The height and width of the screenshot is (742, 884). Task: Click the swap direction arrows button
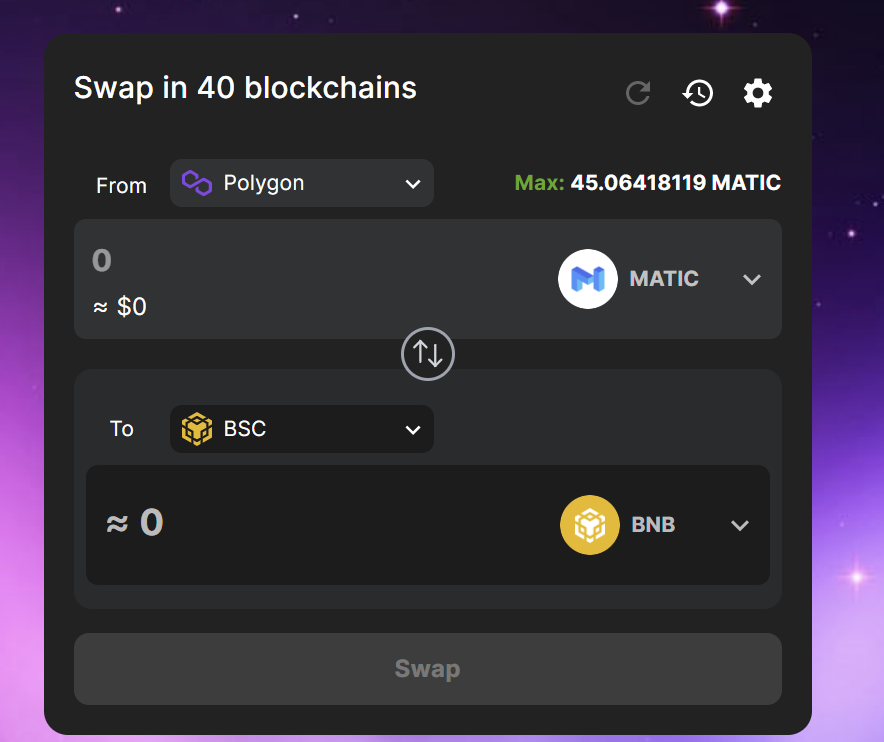(x=428, y=354)
